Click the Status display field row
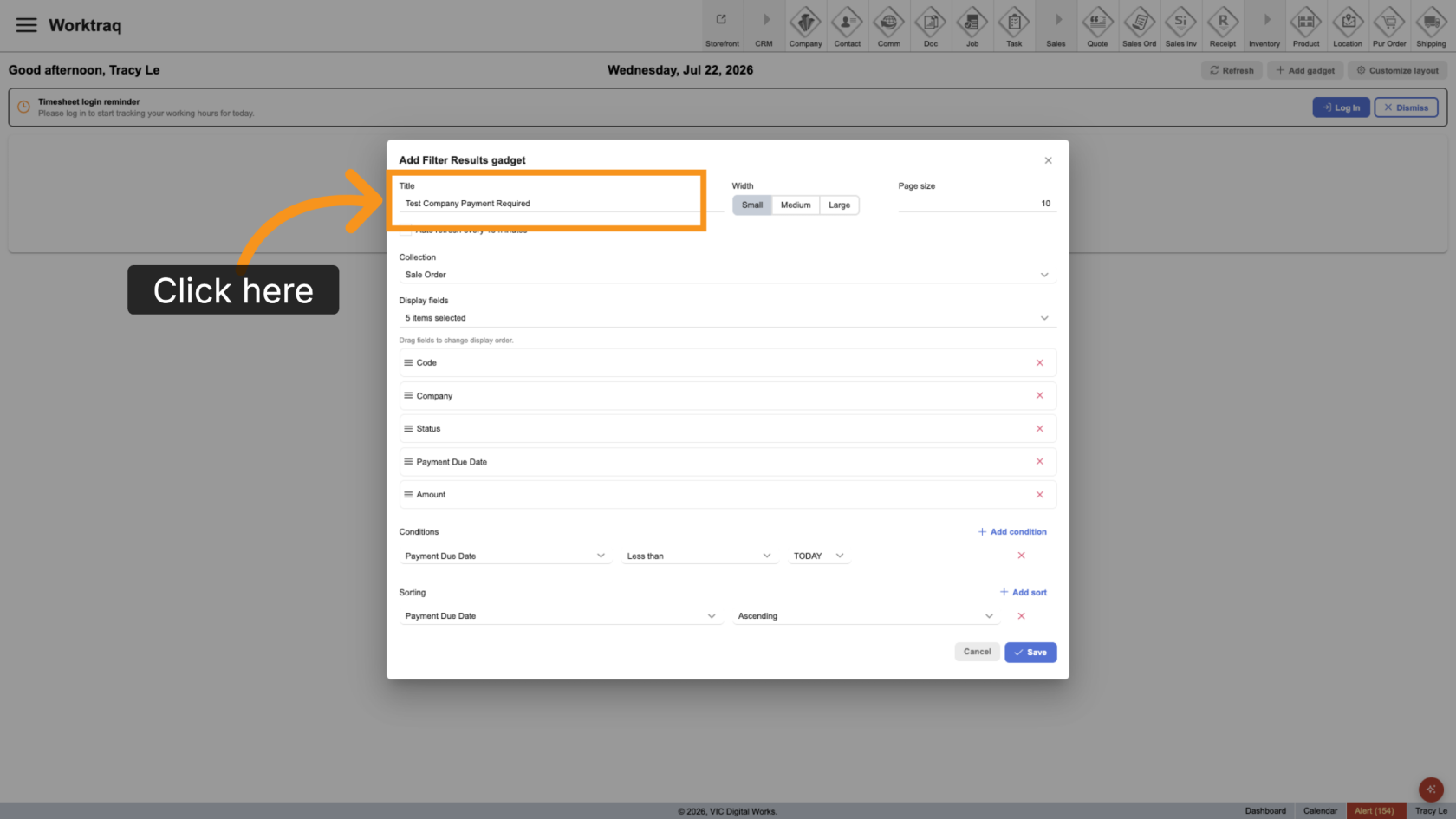 pyautogui.click(x=727, y=429)
